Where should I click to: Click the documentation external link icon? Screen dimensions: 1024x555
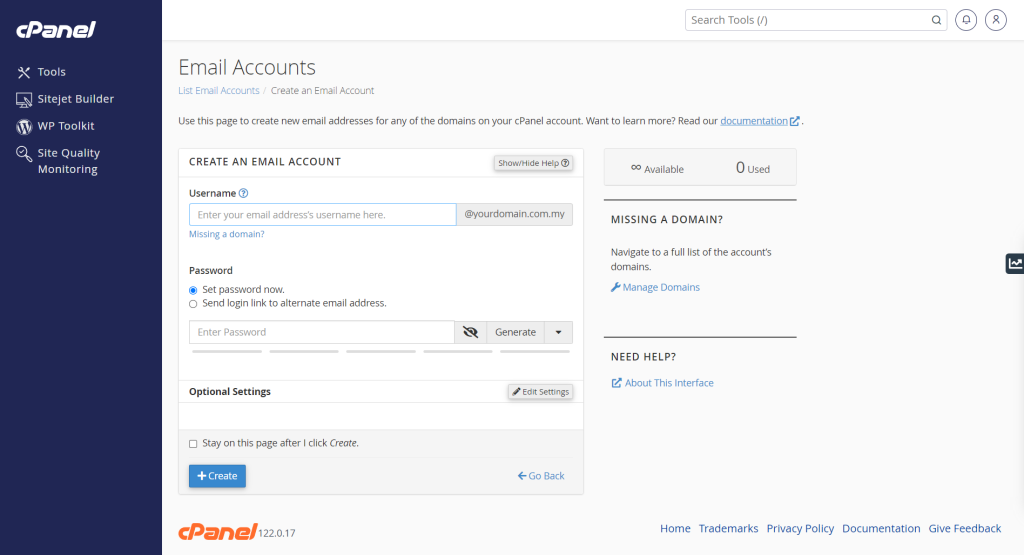click(795, 121)
